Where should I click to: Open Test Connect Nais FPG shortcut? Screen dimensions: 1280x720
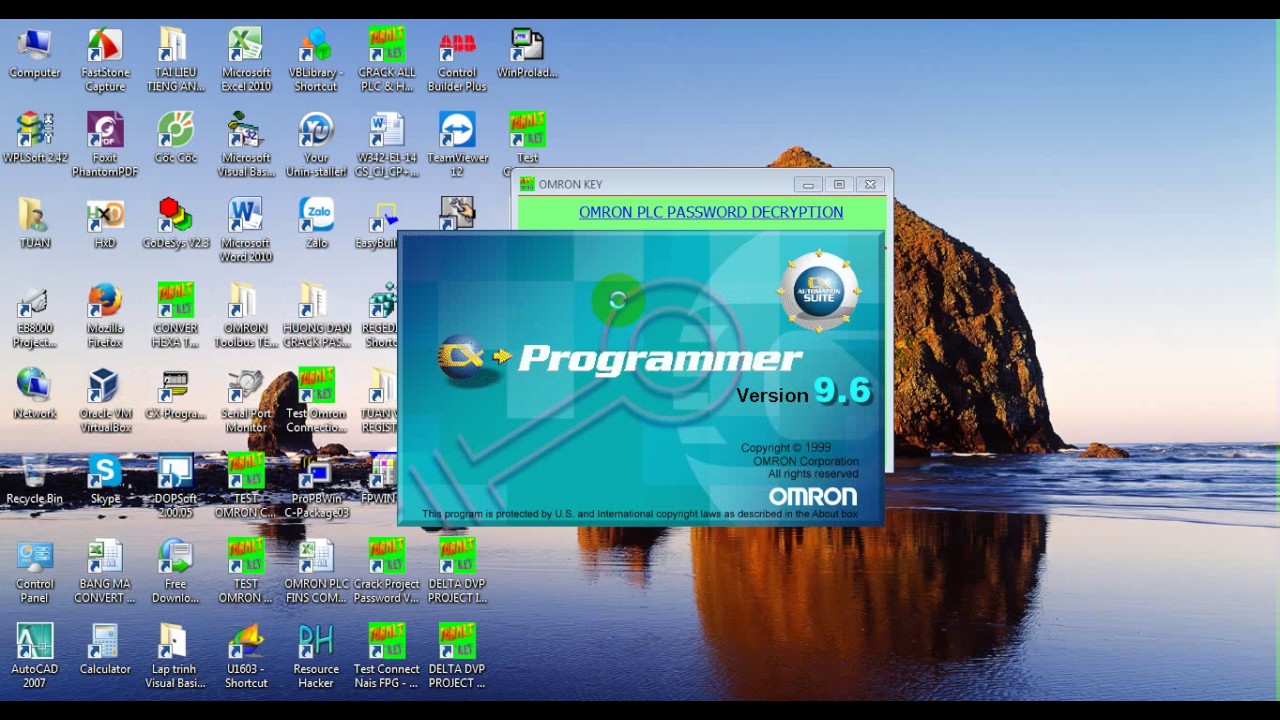[x=386, y=657]
